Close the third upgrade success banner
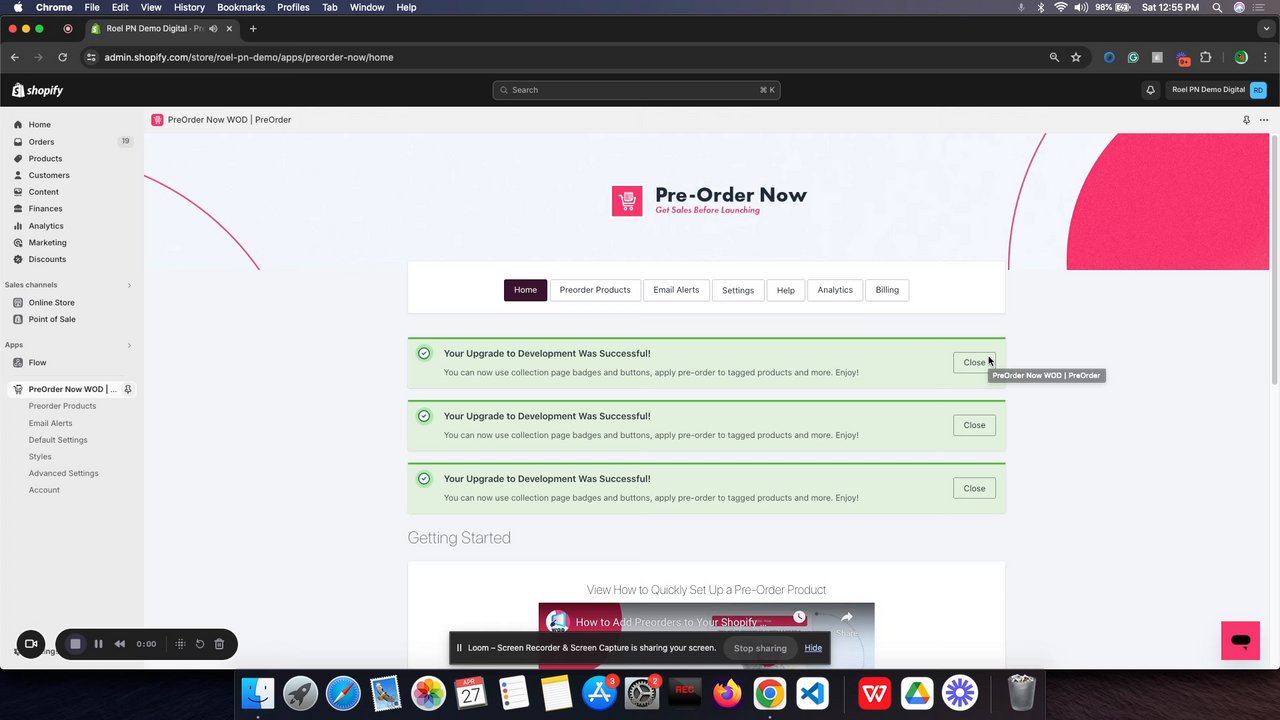1280x720 pixels. coord(974,488)
